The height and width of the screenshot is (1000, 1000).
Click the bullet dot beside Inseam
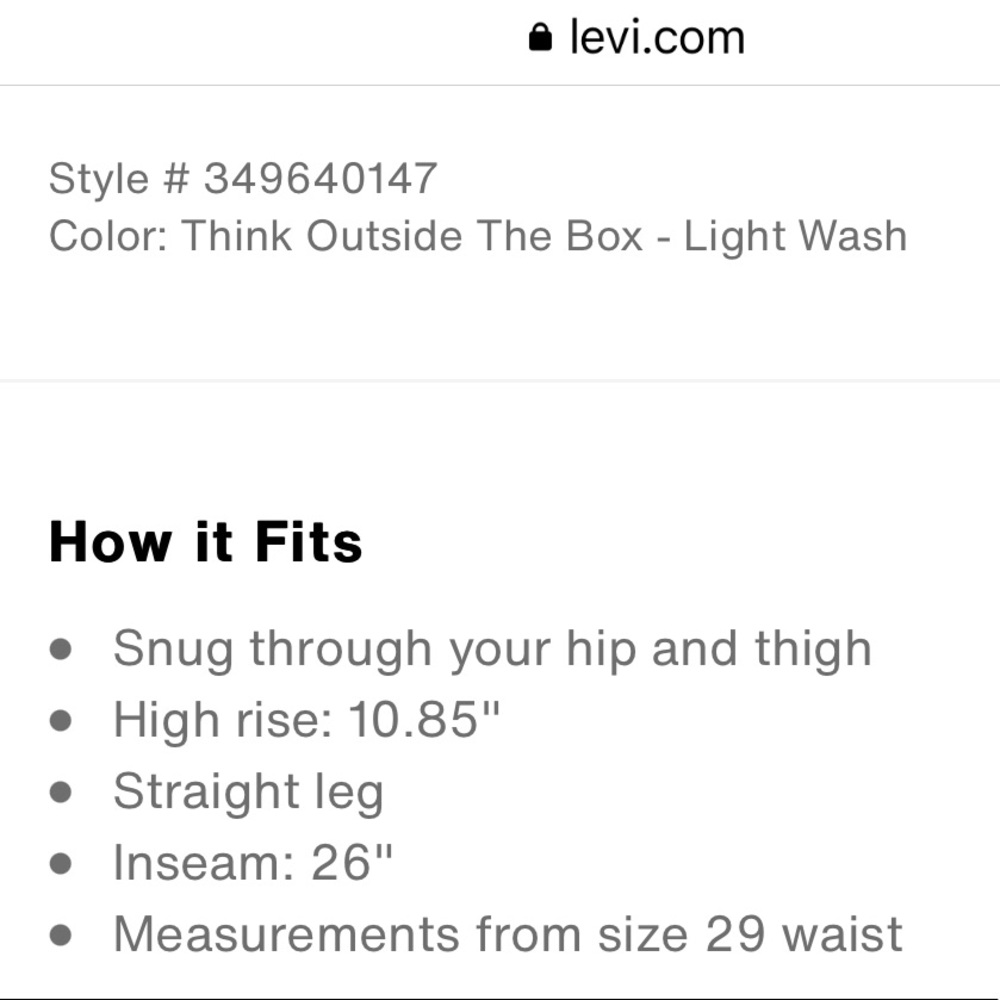(63, 863)
